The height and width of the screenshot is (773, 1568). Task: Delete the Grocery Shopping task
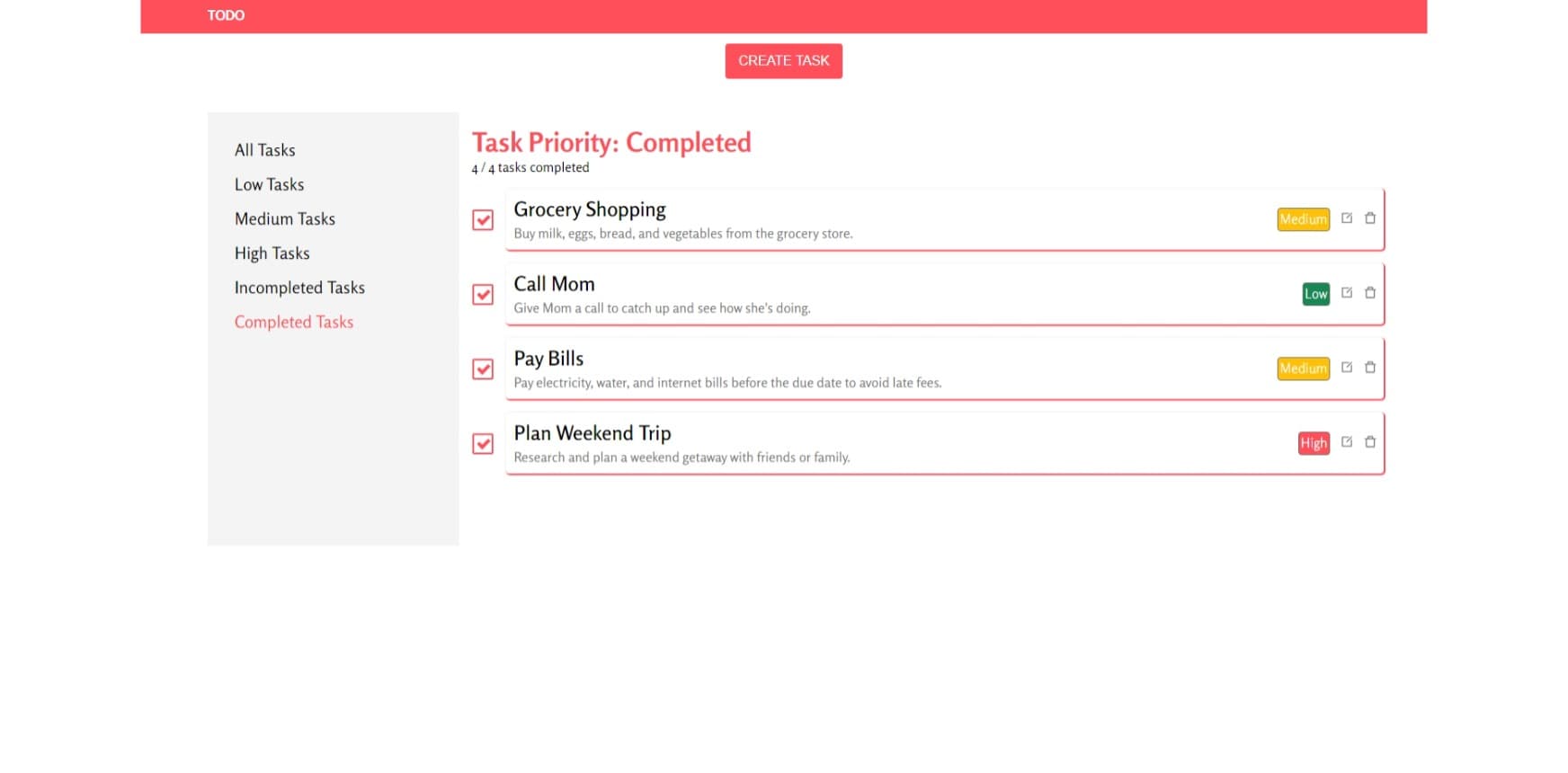1370,218
